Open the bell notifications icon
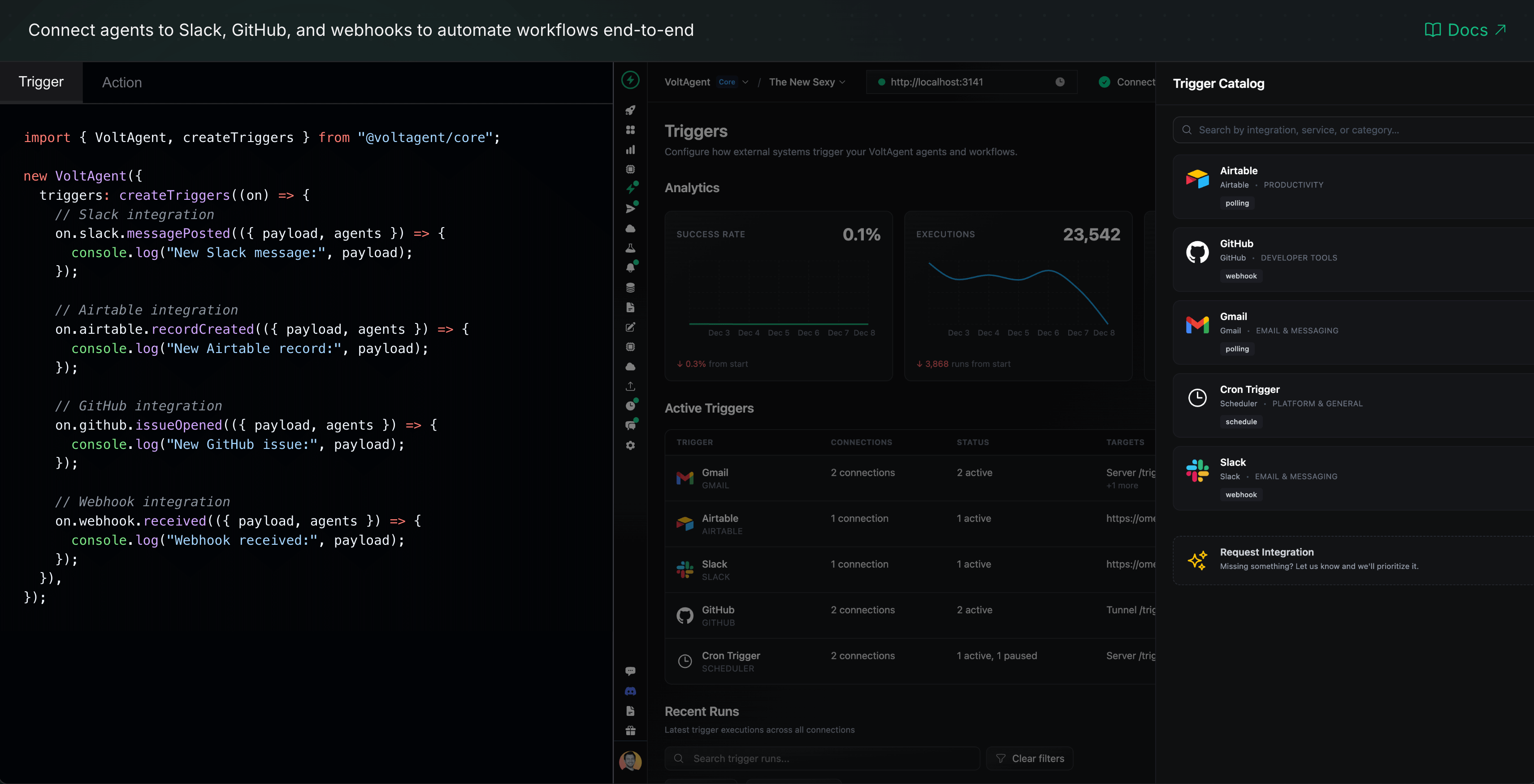The width and height of the screenshot is (1534, 784). (630, 268)
